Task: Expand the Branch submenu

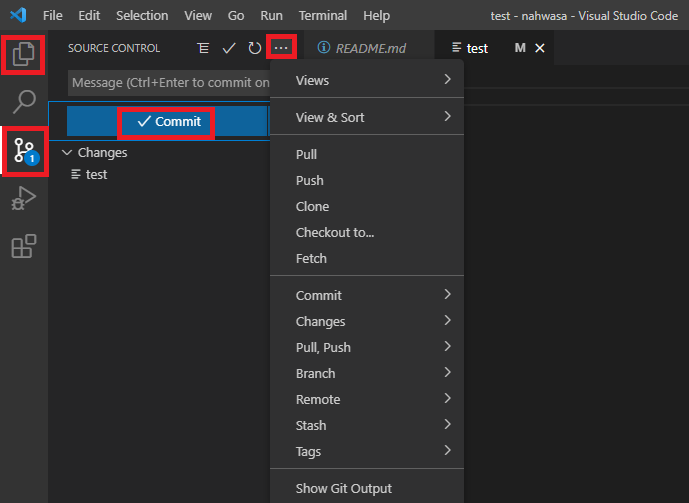Action: (x=367, y=373)
